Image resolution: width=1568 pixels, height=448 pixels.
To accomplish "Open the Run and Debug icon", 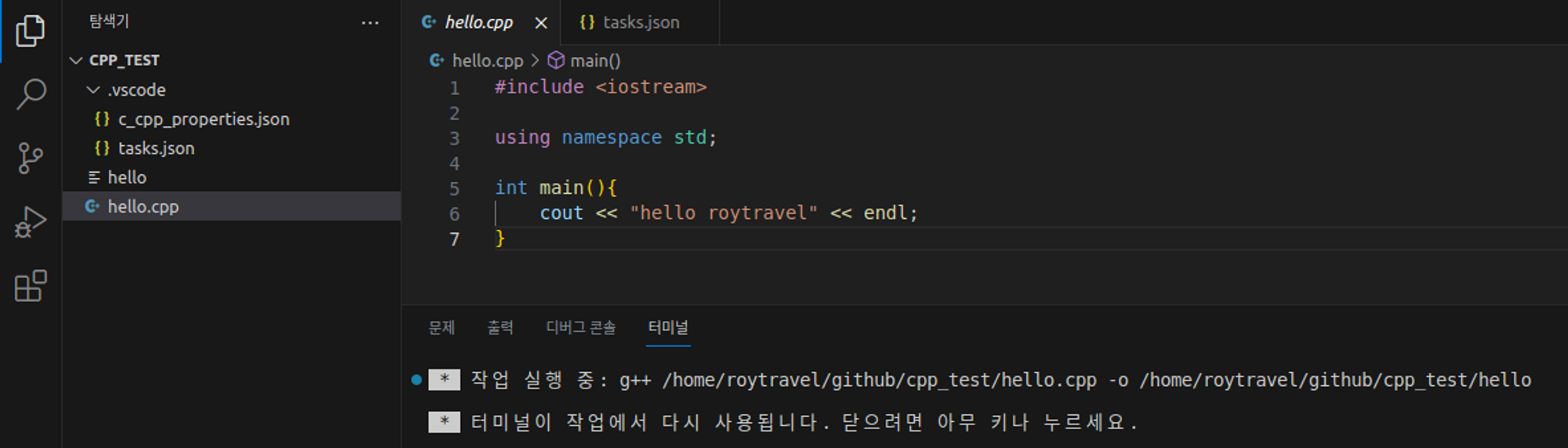I will [31, 222].
